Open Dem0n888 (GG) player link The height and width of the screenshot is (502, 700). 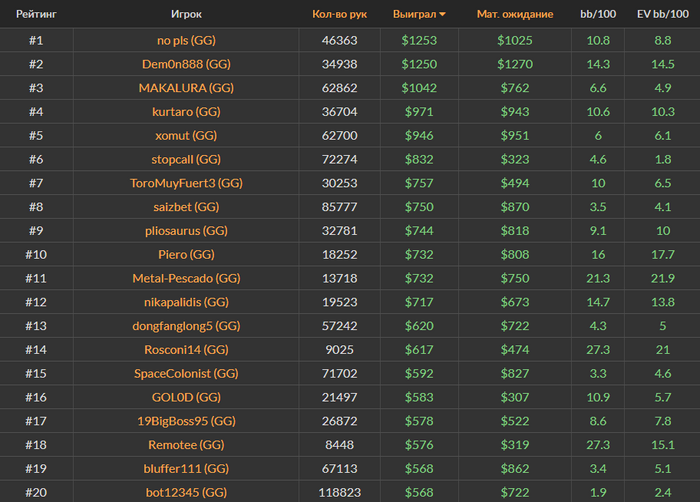point(186,64)
